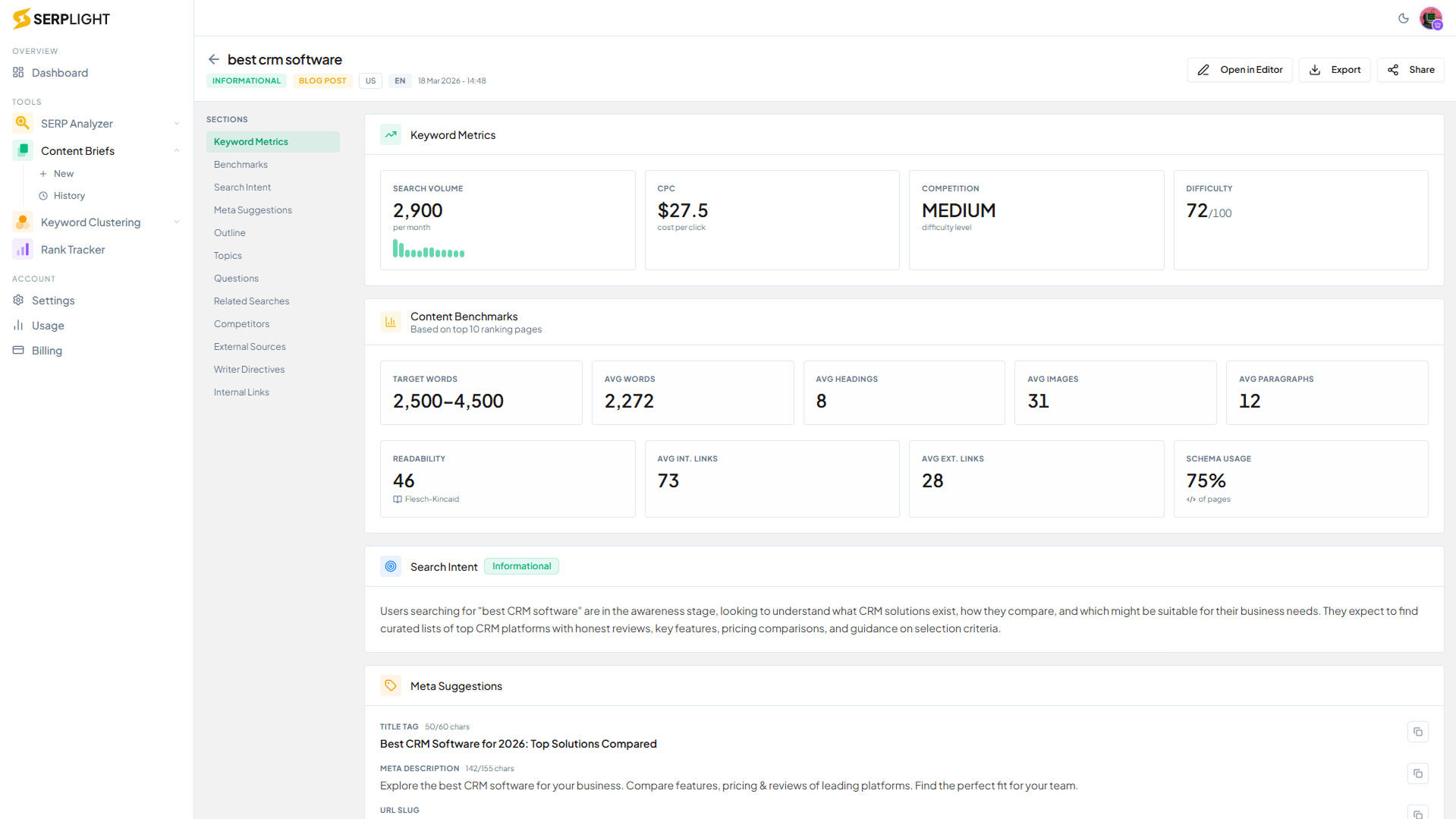Select Competitors in the sections list
The width and height of the screenshot is (1456, 819).
coord(241,323)
